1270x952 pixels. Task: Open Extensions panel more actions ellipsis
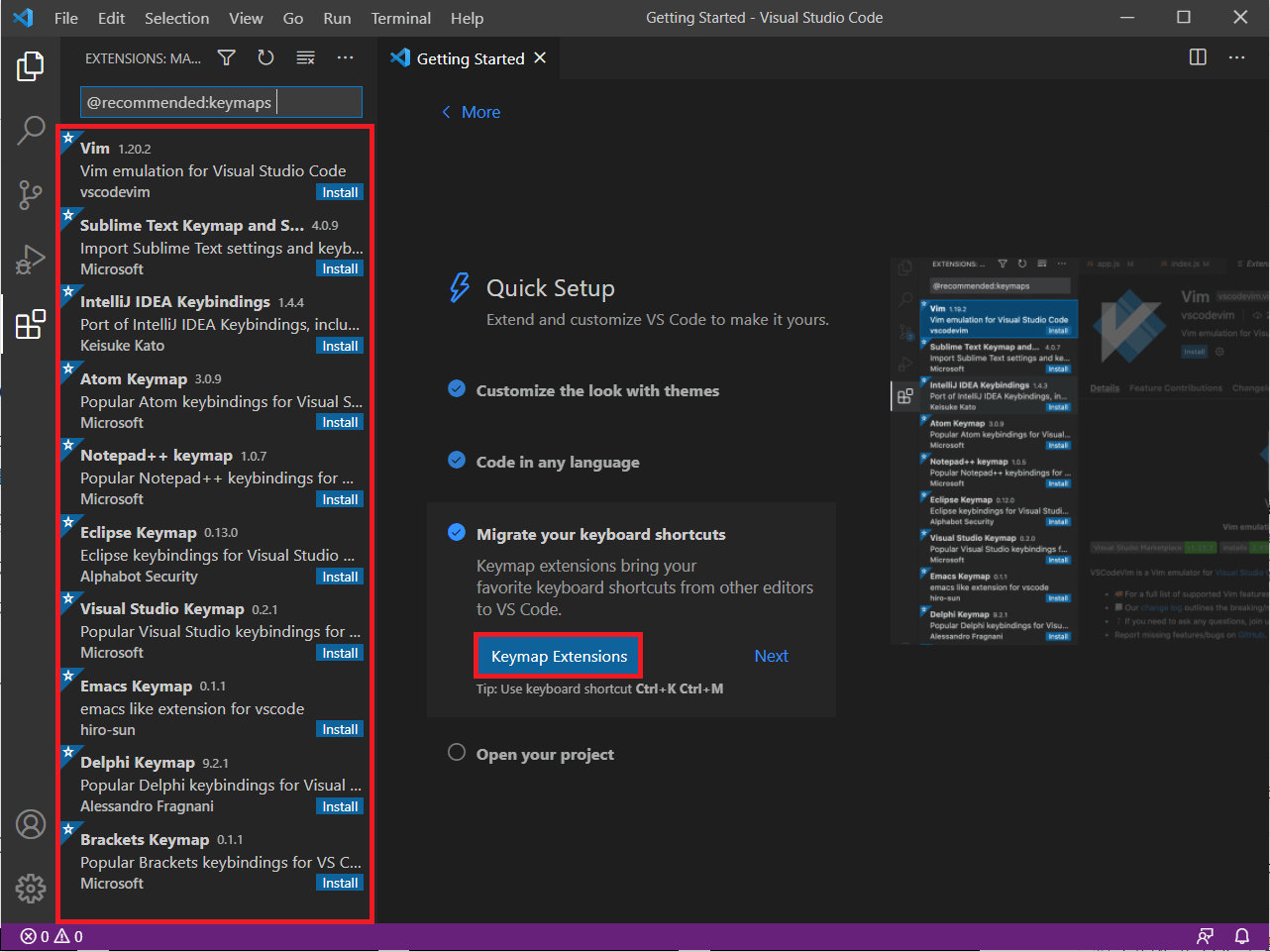[x=345, y=58]
